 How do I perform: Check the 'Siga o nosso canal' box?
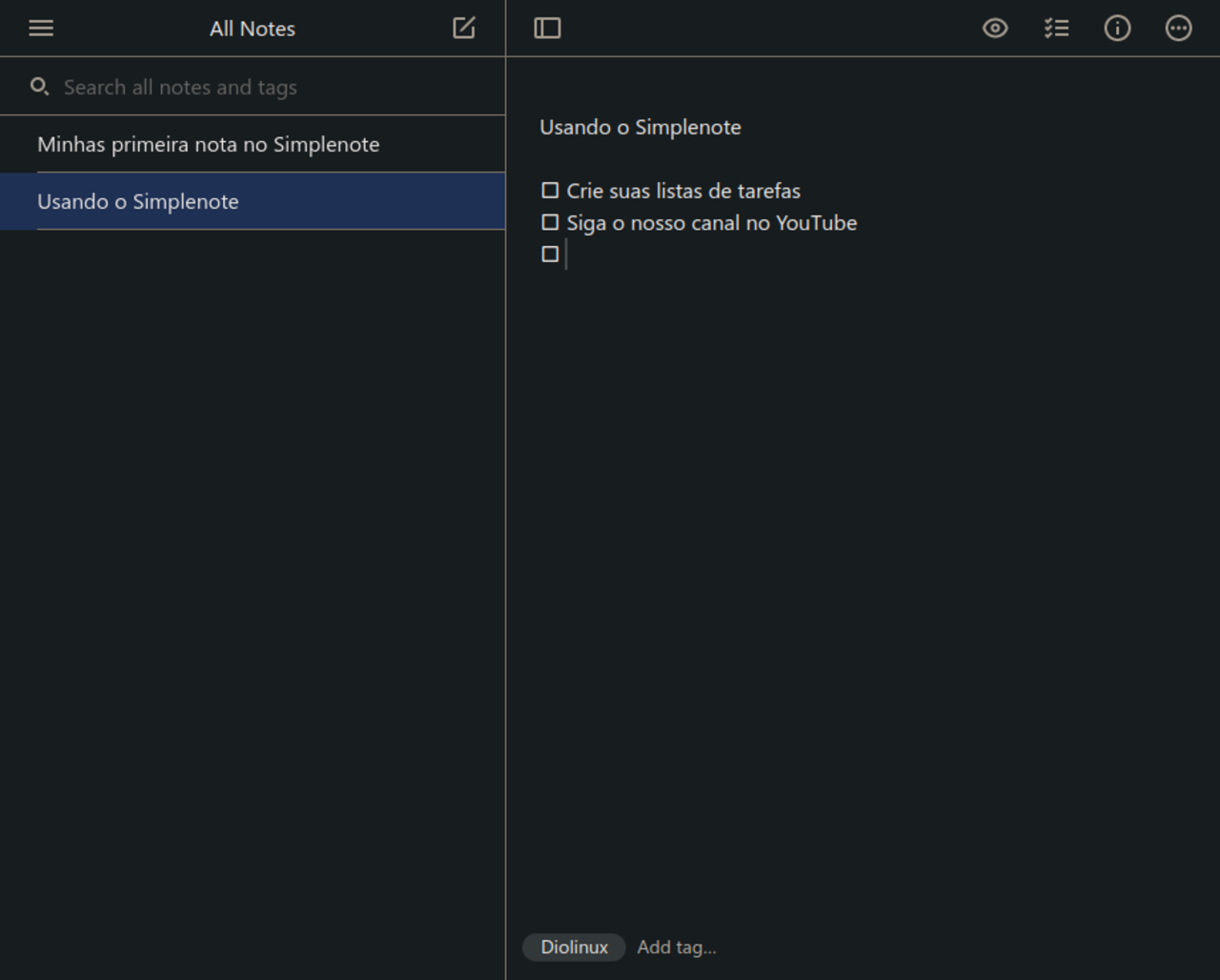[550, 222]
